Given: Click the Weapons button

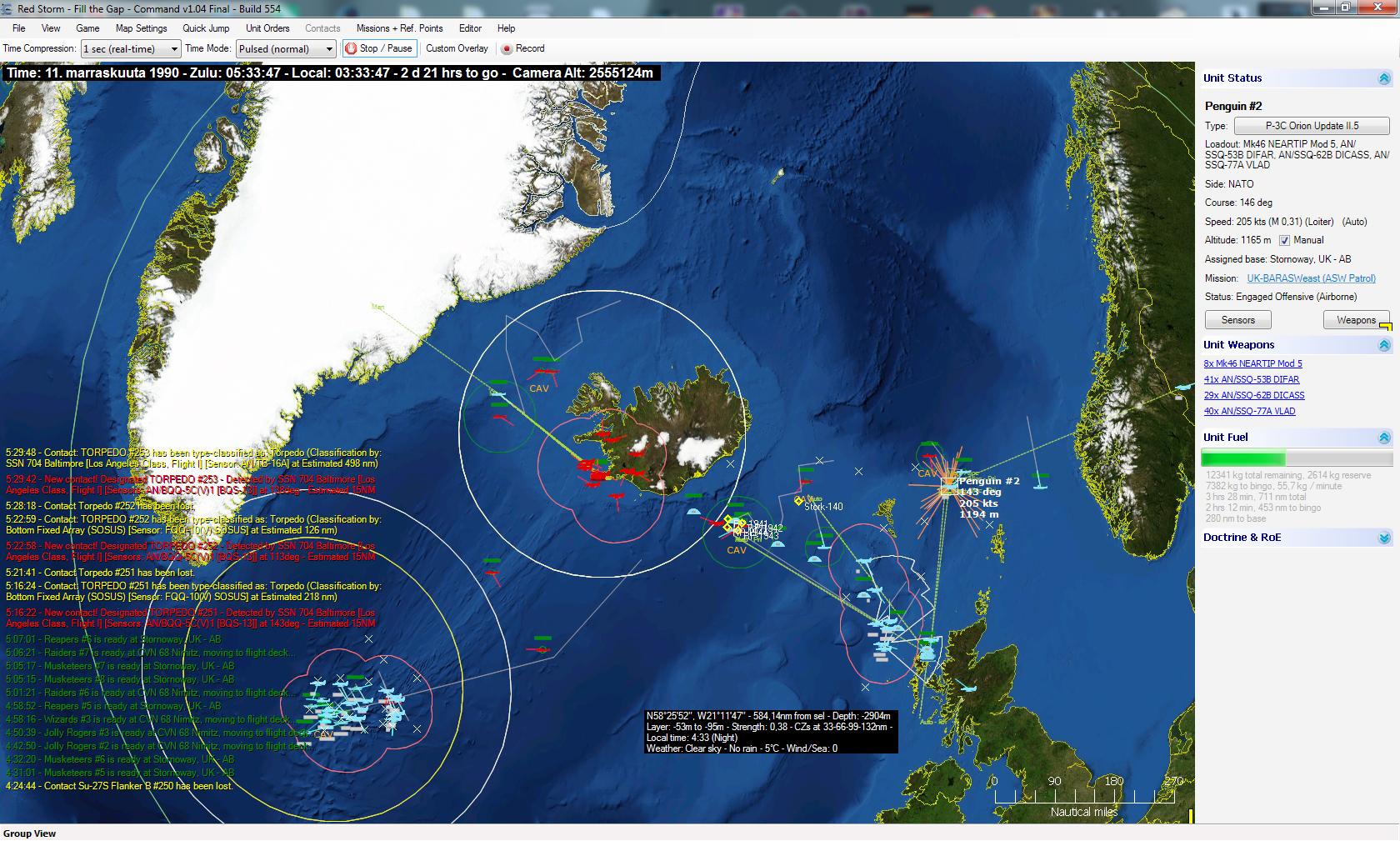Looking at the screenshot, I should (1356, 320).
